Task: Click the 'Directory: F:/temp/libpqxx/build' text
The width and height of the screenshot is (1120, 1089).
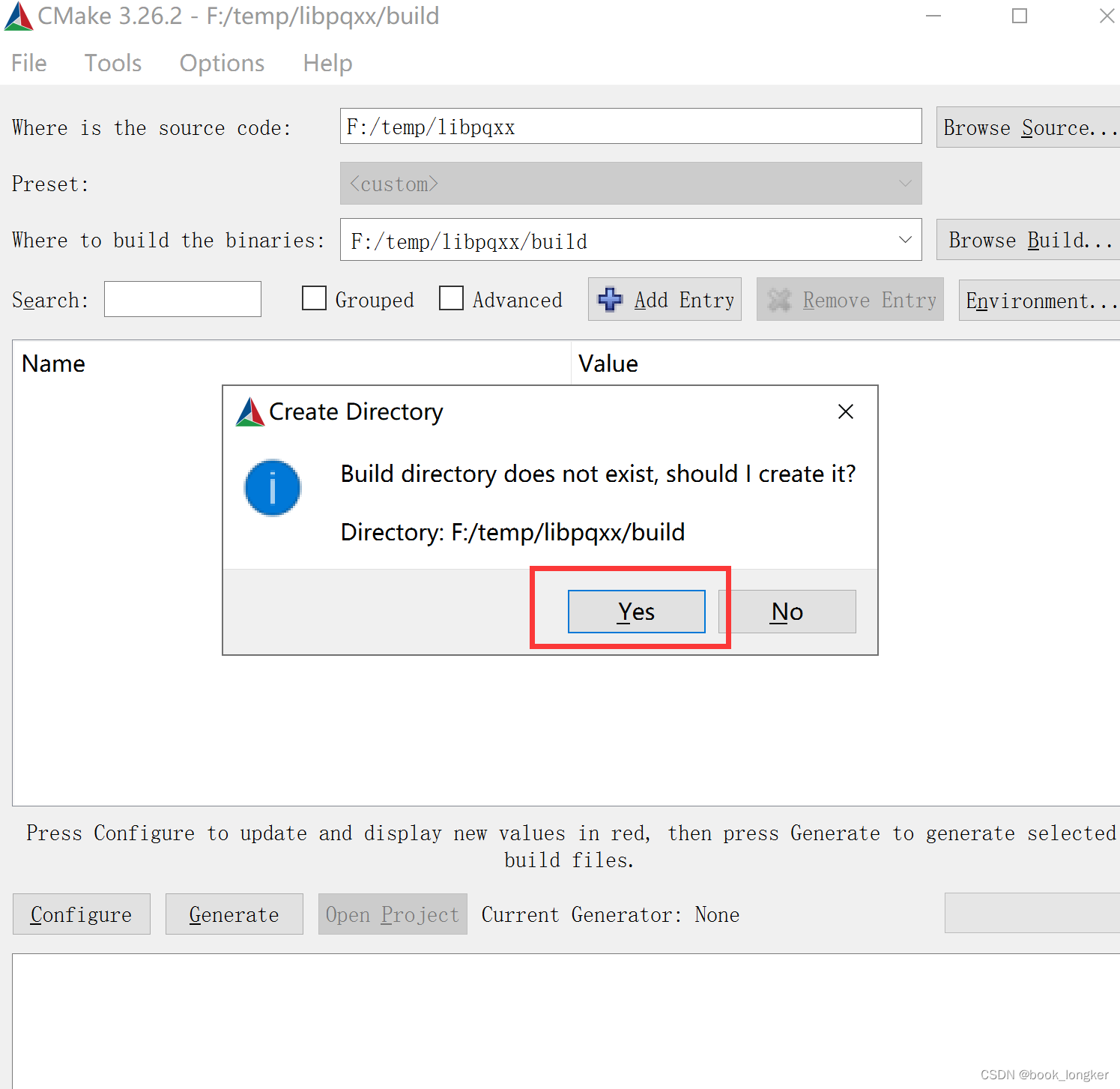Action: pos(513,532)
